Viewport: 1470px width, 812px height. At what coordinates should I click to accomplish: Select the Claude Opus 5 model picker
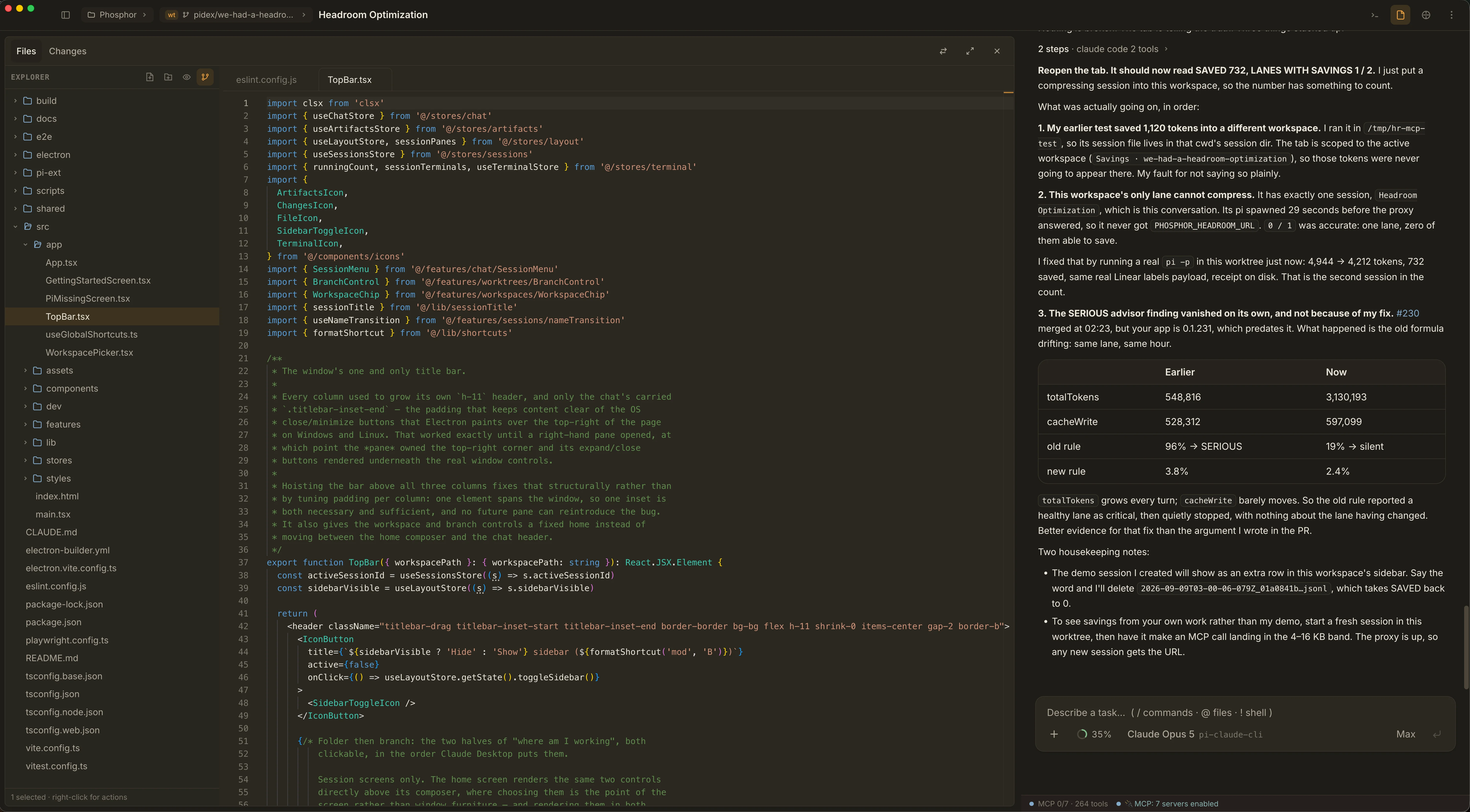[x=1194, y=735]
